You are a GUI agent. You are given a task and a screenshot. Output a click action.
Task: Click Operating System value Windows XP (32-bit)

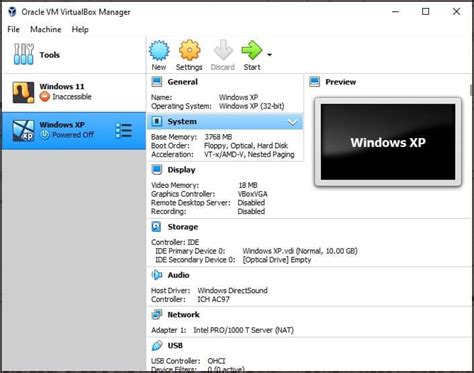click(x=252, y=106)
